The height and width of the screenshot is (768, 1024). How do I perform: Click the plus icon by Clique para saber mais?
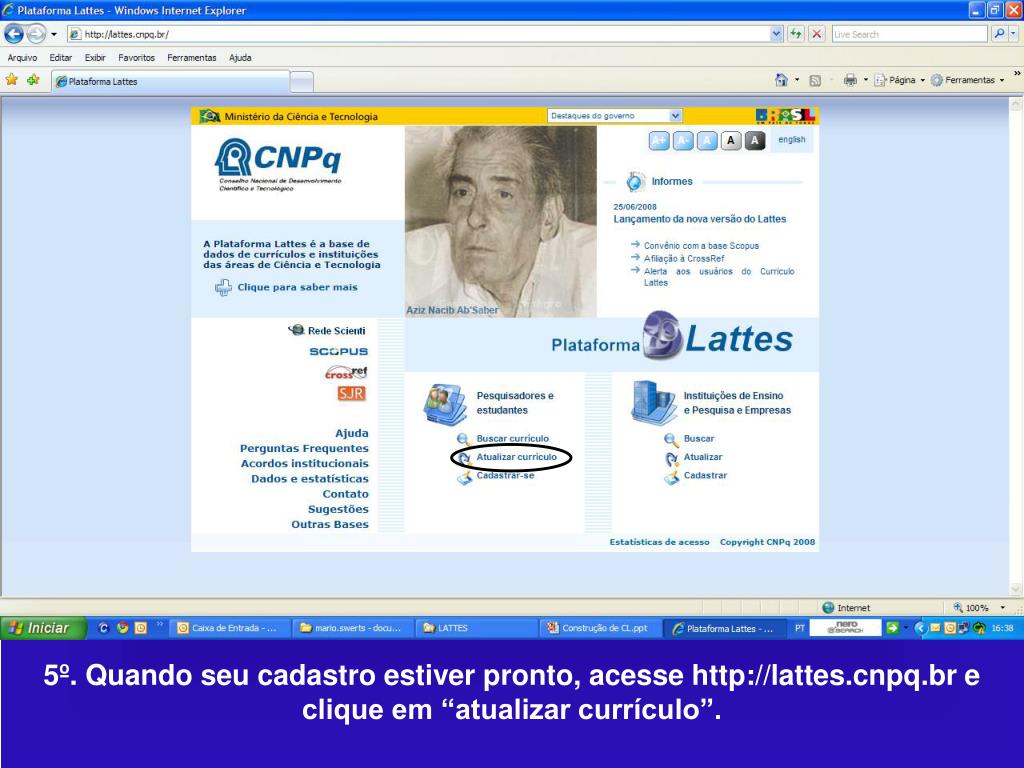223,287
